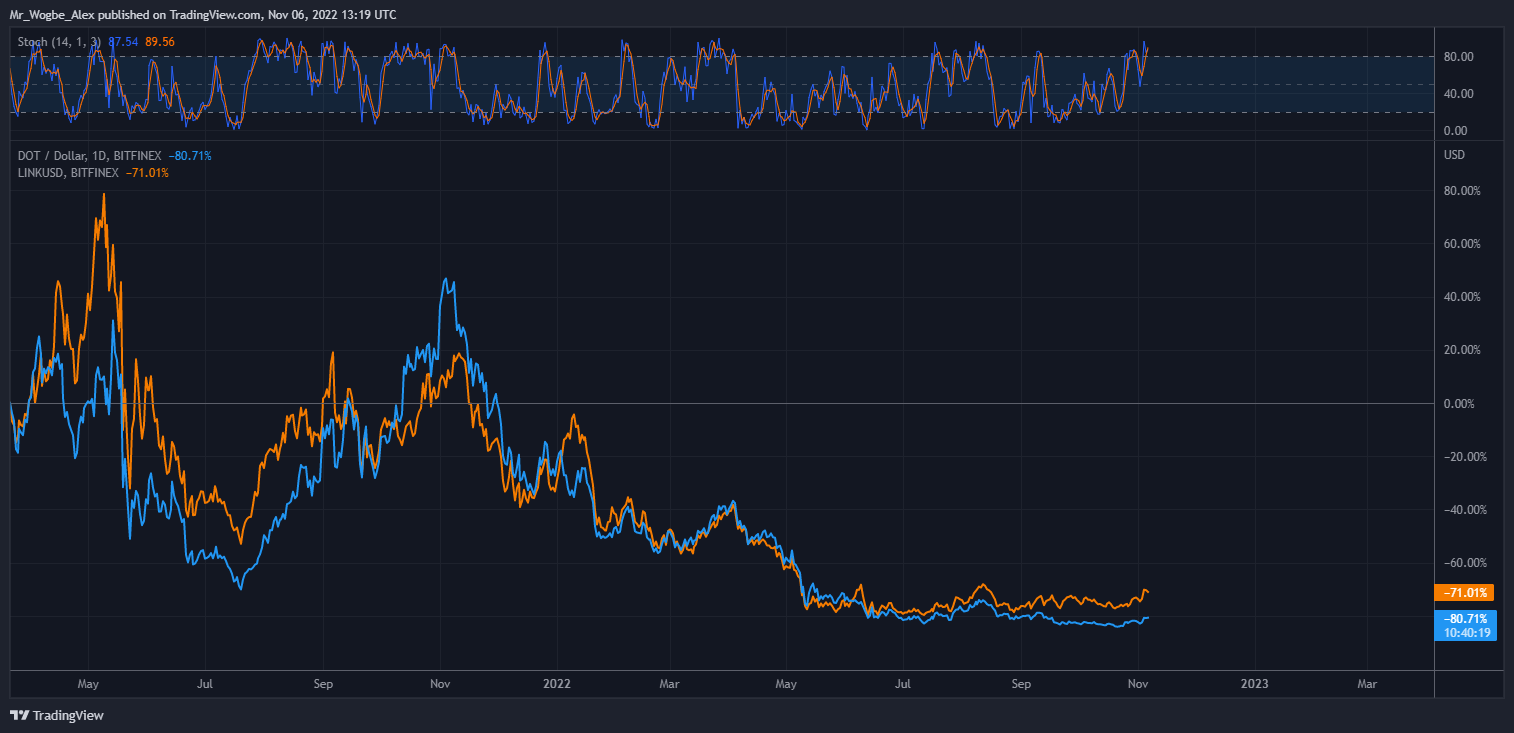Click the Nov 2021 time axis label

coord(441,685)
